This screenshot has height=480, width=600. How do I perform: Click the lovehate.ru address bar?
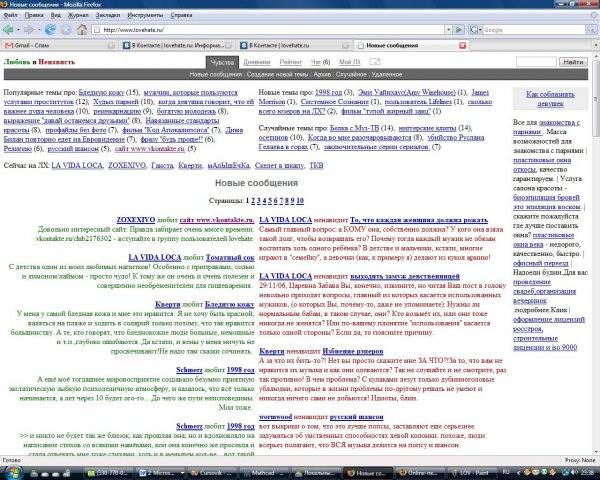[x=260, y=30]
